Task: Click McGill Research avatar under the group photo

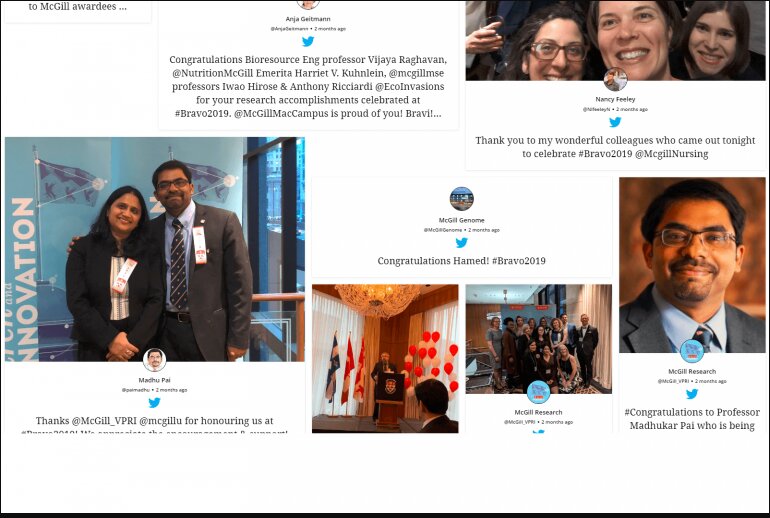Action: (x=539, y=392)
